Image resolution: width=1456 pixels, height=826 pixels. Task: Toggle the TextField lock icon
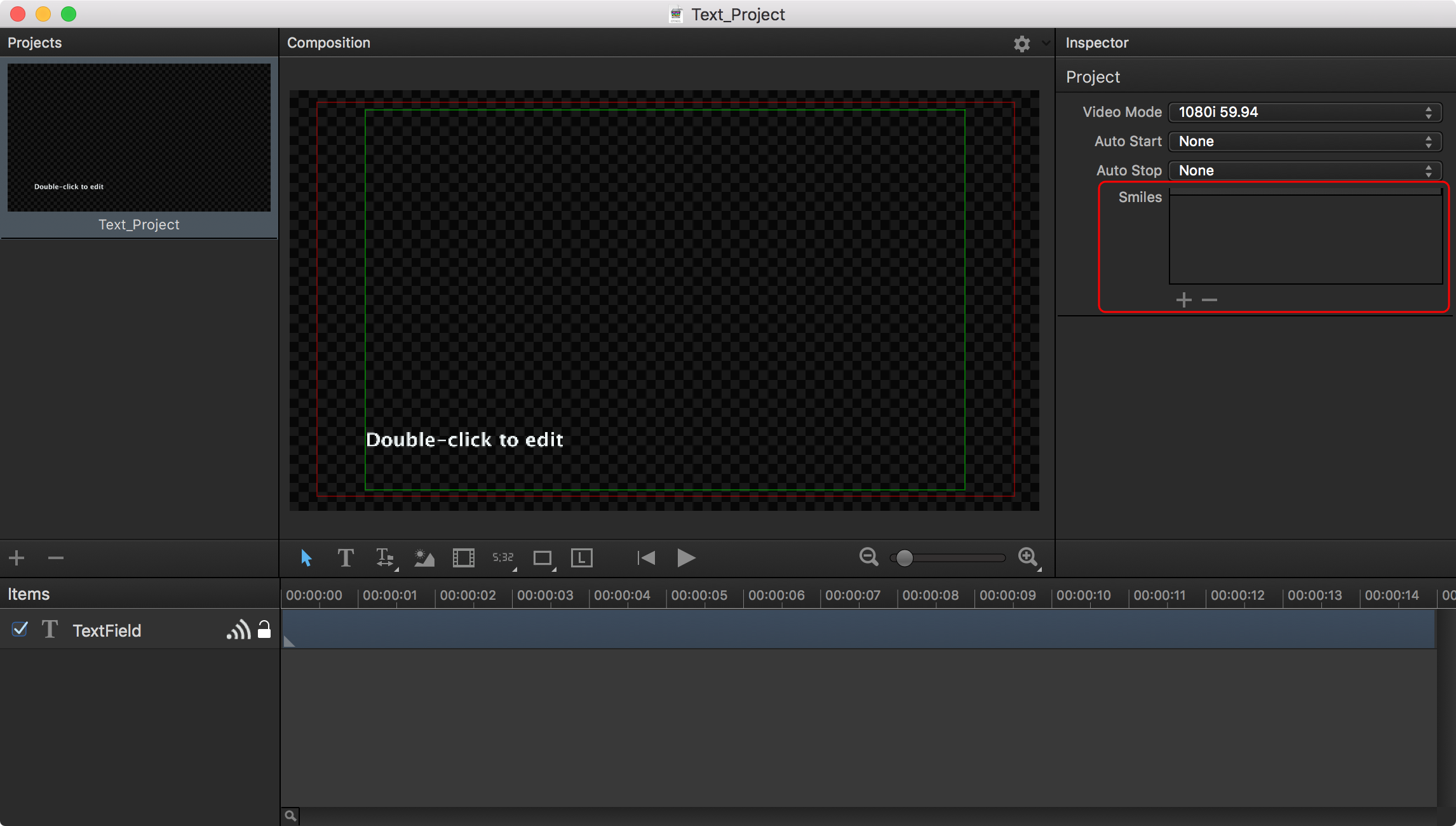coord(264,630)
